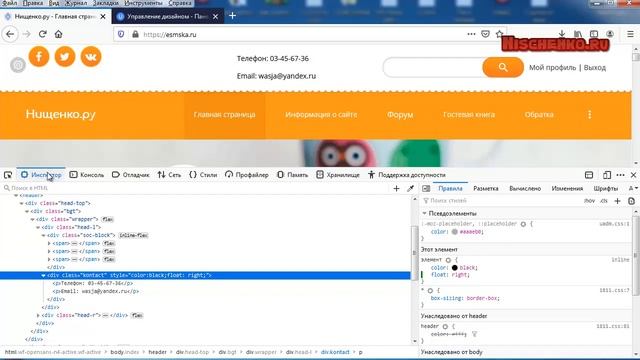This screenshot has height=360, width=640.
Task: Go back with the browser back arrow
Action: [10, 34]
